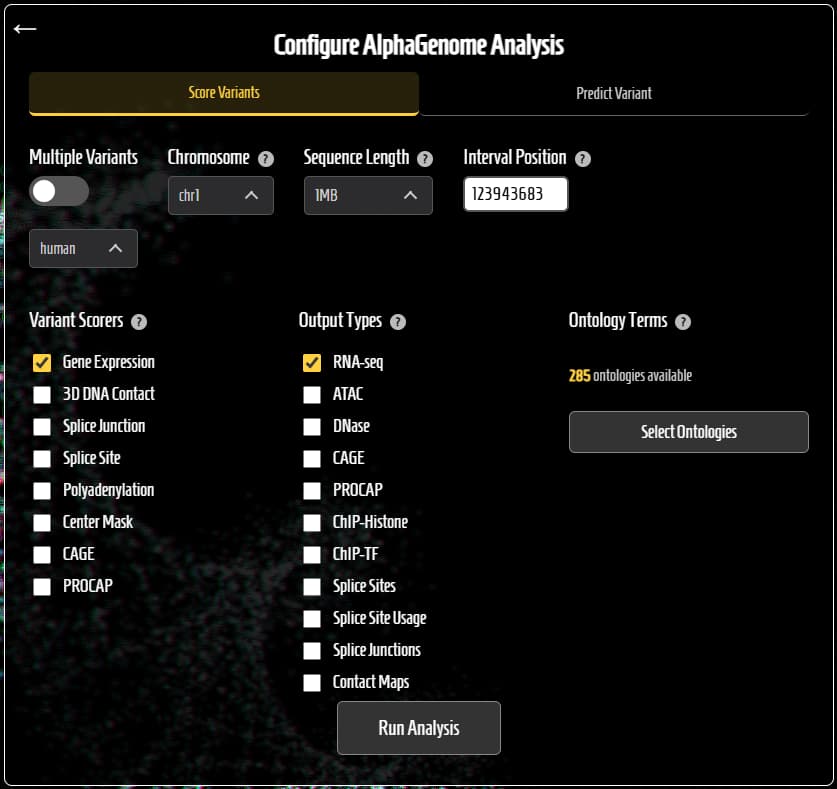Open the 1MB sequence length dropdown

point(368,195)
